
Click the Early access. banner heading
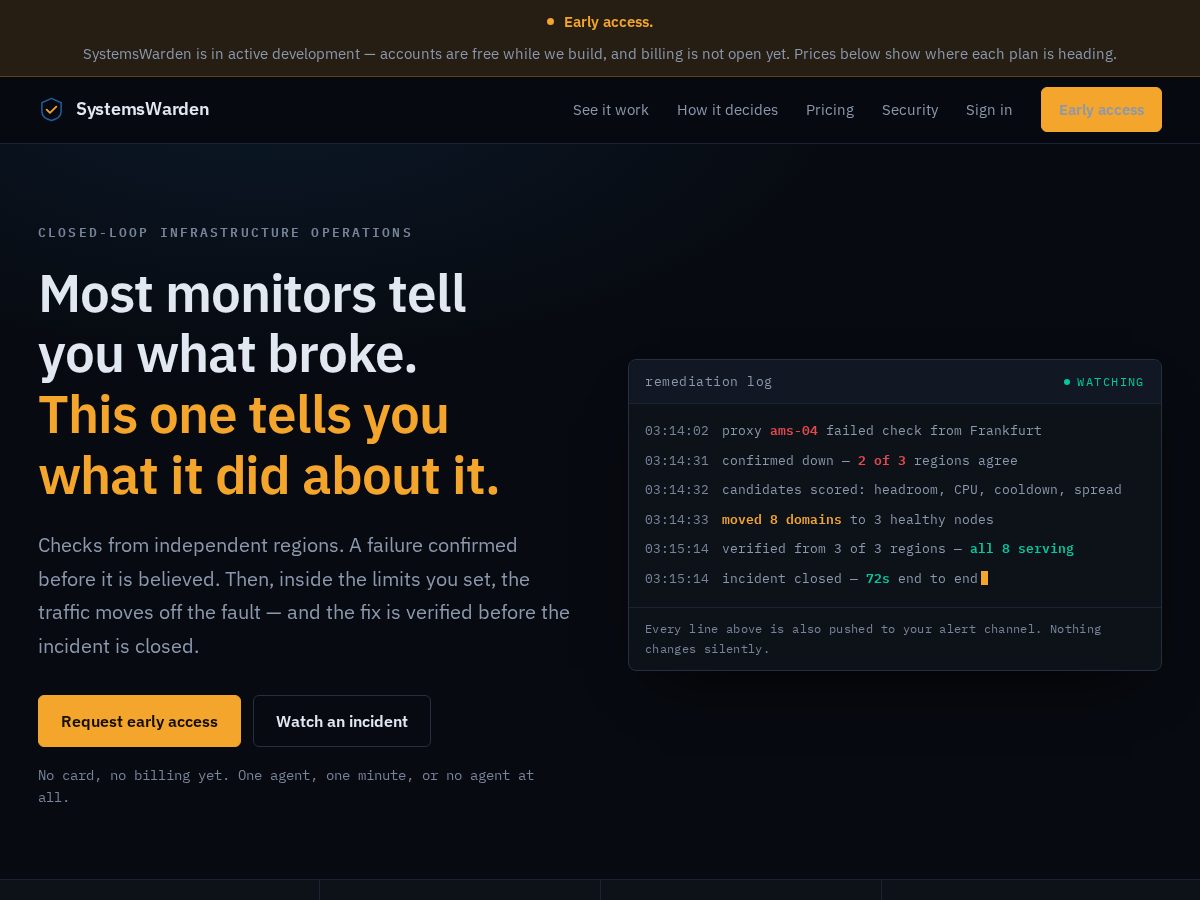click(x=608, y=22)
